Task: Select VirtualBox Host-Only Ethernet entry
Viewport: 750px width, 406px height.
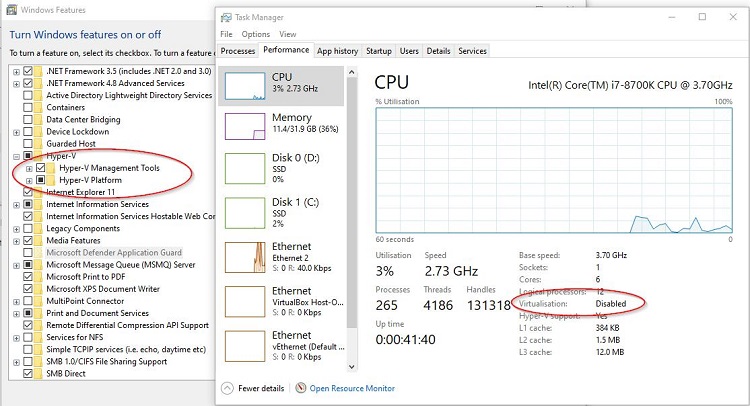Action: 281,302
